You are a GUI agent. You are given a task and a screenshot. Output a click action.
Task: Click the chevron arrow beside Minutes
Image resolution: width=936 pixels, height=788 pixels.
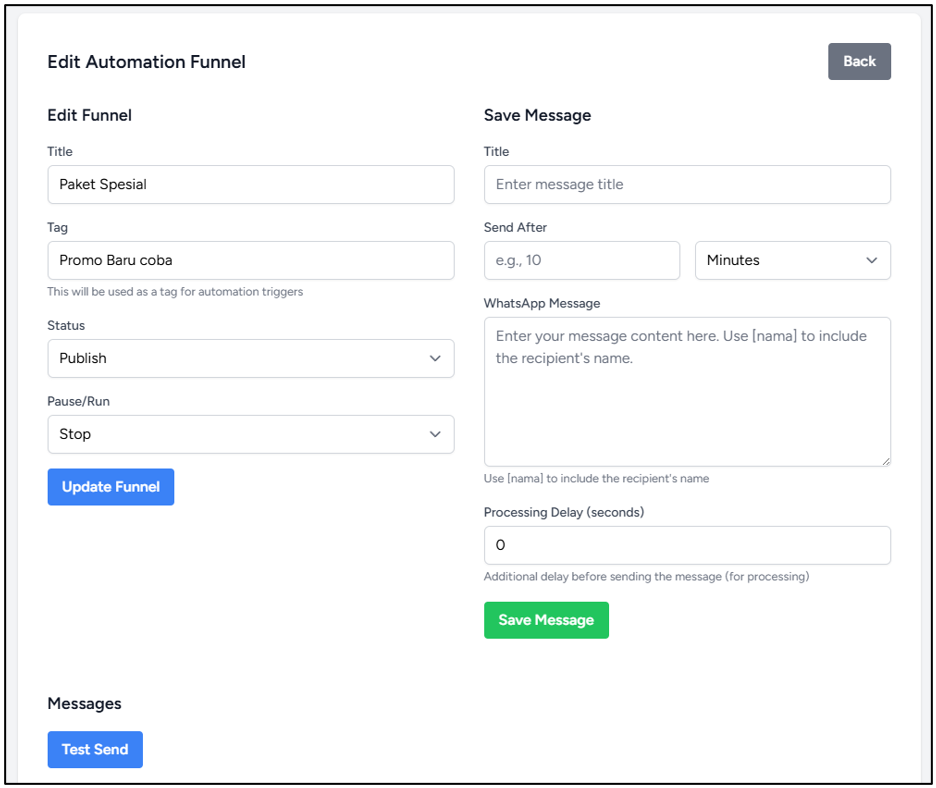(x=872, y=260)
